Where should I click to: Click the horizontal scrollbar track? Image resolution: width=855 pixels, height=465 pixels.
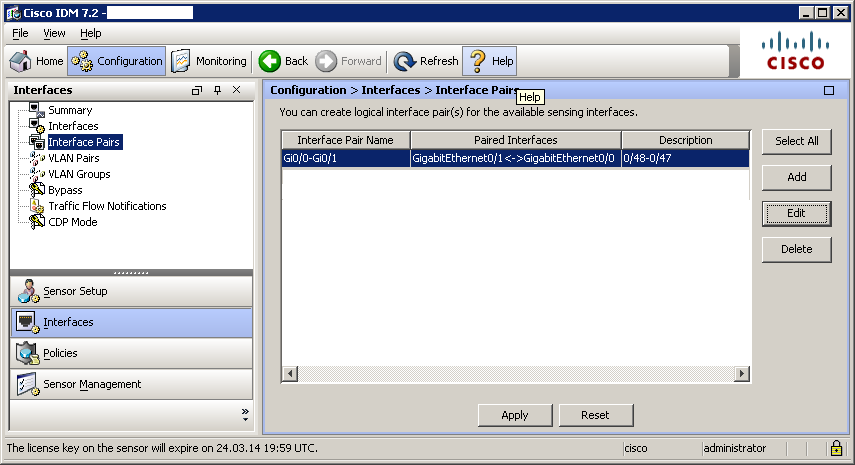516,374
